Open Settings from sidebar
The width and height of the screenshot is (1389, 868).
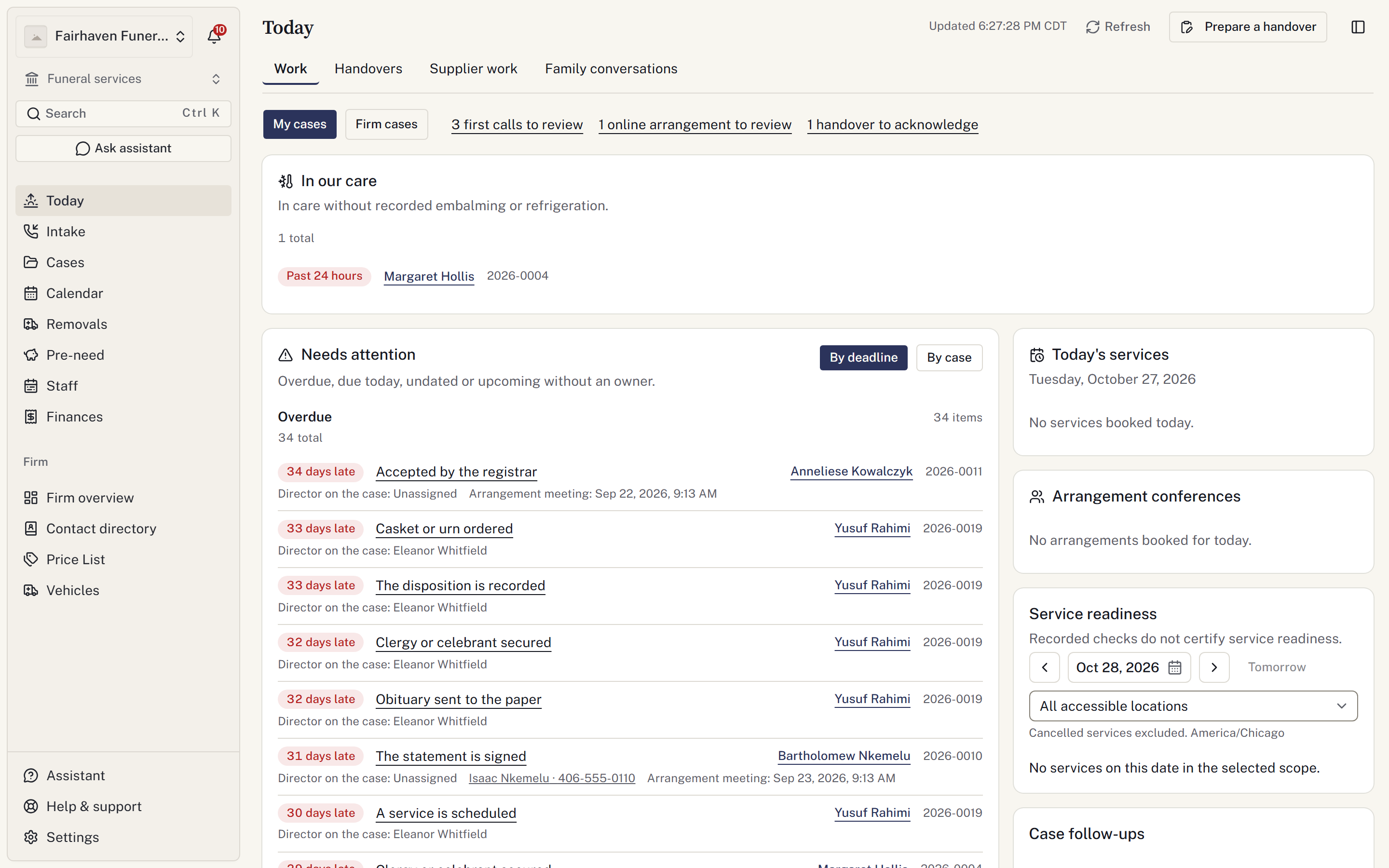pyautogui.click(x=123, y=837)
